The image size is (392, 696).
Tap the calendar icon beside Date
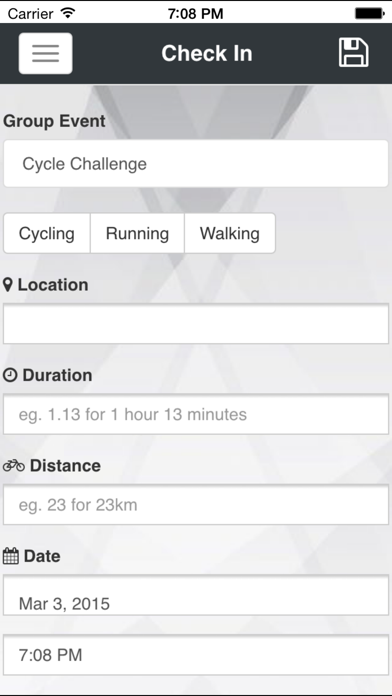click(11, 556)
